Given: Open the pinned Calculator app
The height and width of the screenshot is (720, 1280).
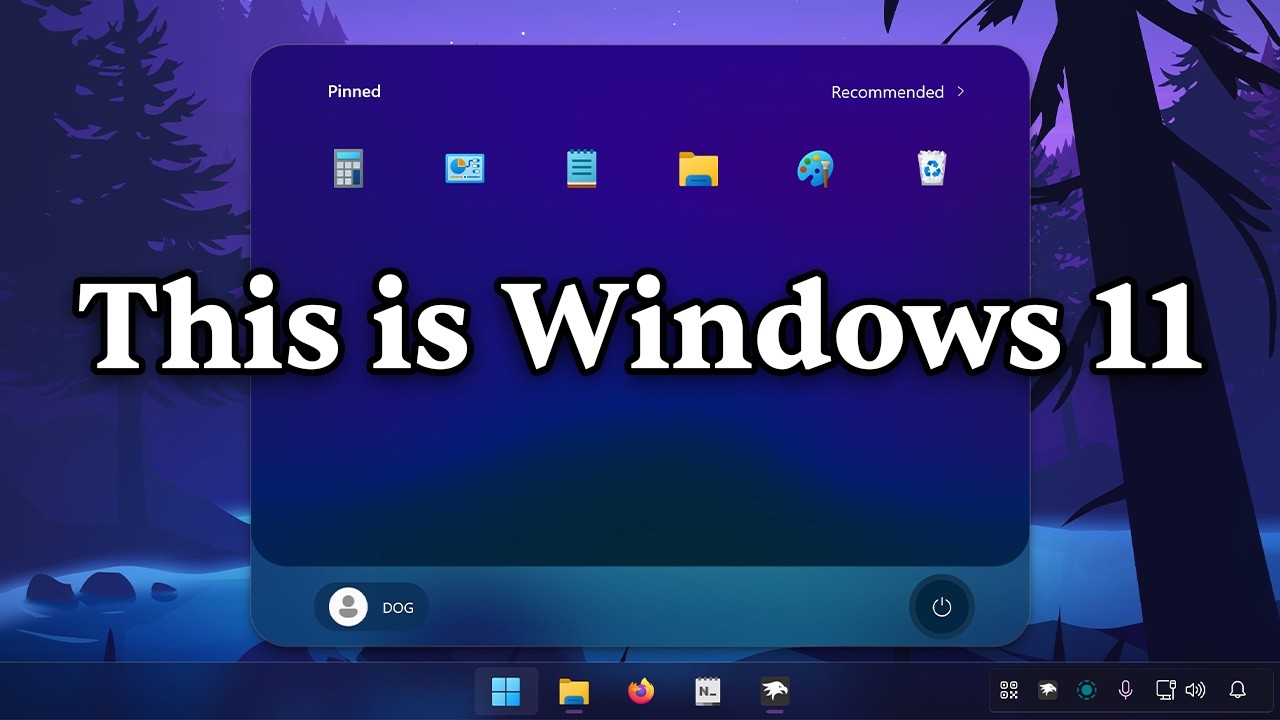Looking at the screenshot, I should (x=348, y=168).
